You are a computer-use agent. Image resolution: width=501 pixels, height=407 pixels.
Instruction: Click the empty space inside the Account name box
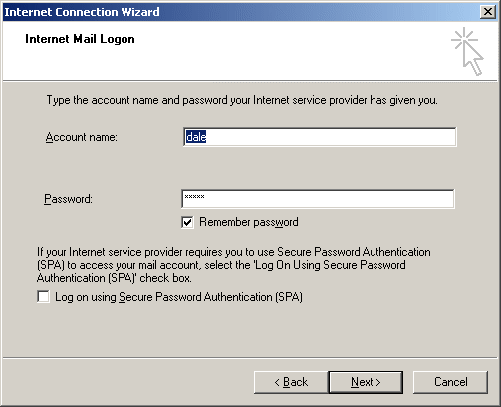330,137
